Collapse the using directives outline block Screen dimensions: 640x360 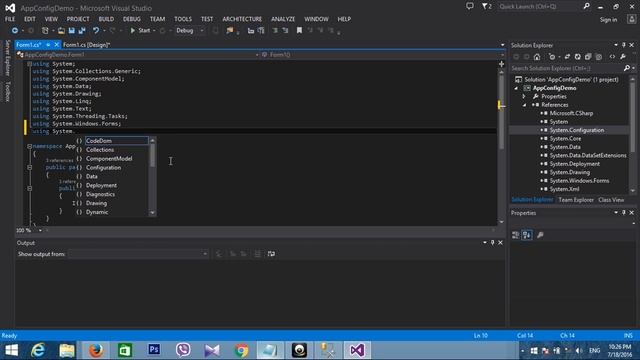[x=29, y=64]
